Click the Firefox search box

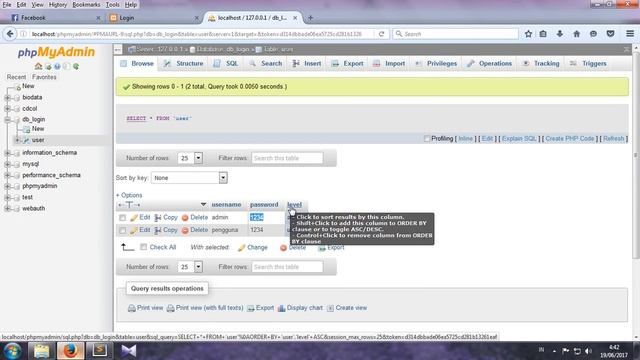point(456,34)
